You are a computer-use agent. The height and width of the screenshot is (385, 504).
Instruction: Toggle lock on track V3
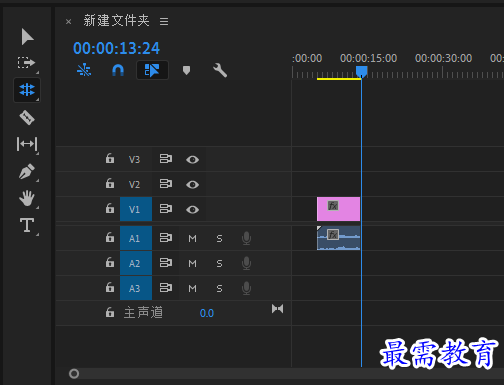pos(110,159)
